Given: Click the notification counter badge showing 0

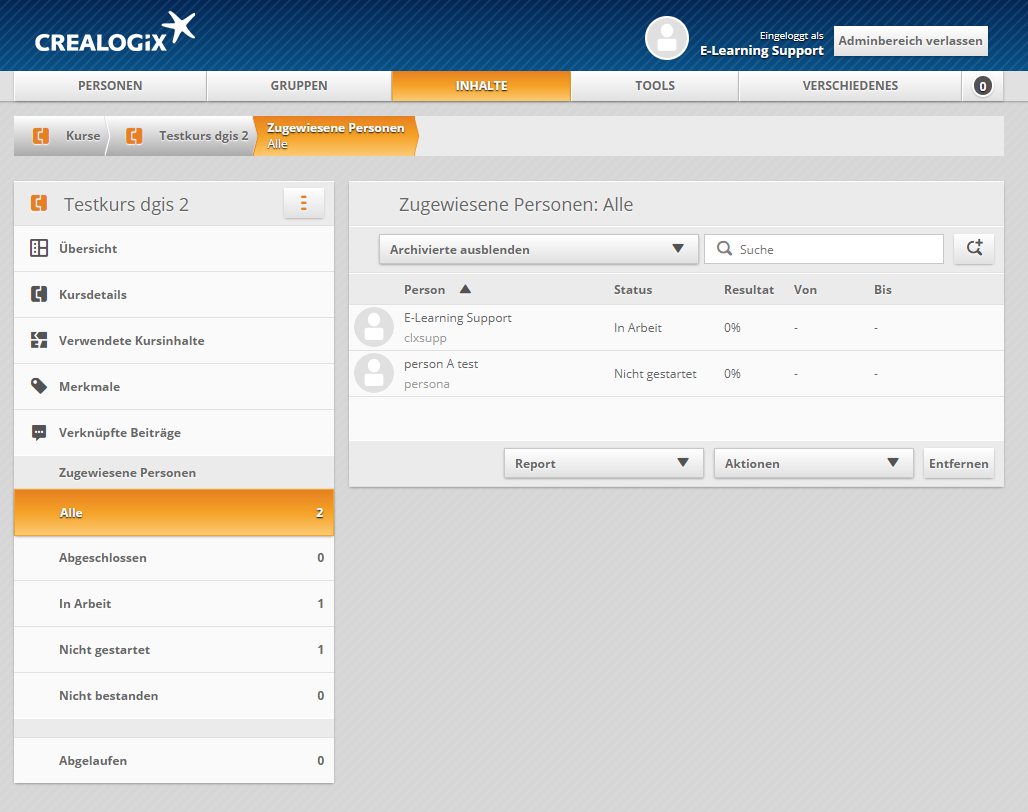Looking at the screenshot, I should click(982, 86).
